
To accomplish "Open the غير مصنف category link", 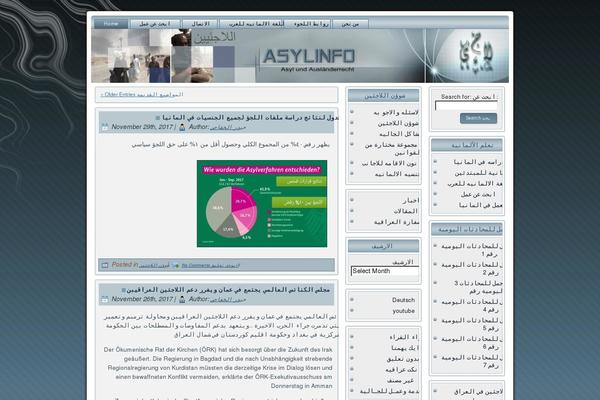I will coord(400,380).
